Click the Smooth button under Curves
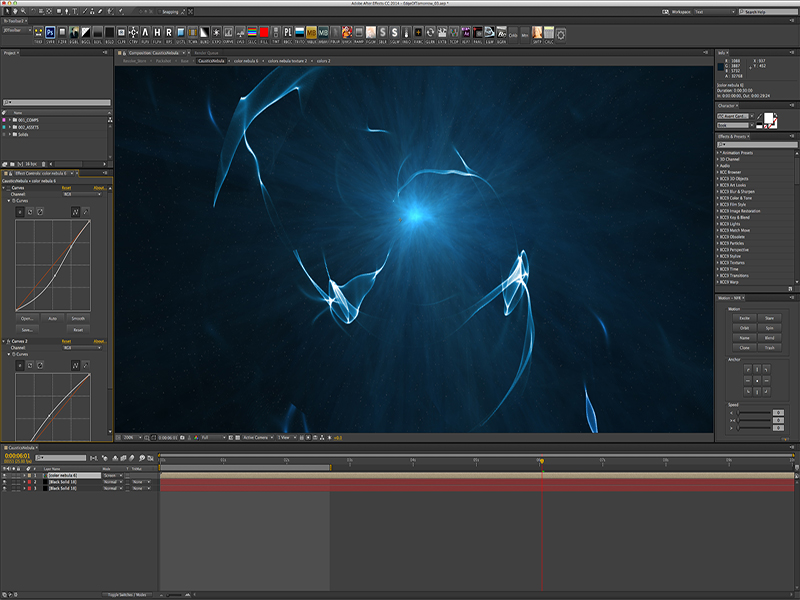Screen dimensions: 800x600 pos(78,318)
